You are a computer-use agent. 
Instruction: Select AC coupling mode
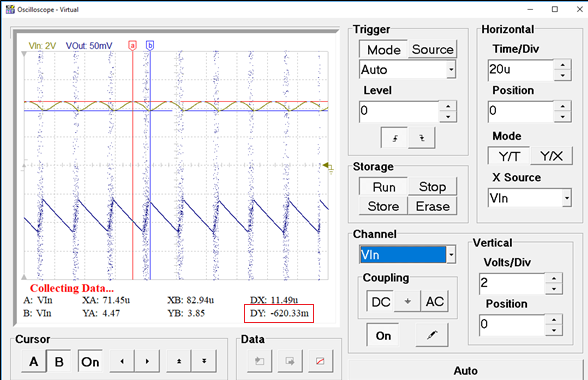[x=434, y=301]
